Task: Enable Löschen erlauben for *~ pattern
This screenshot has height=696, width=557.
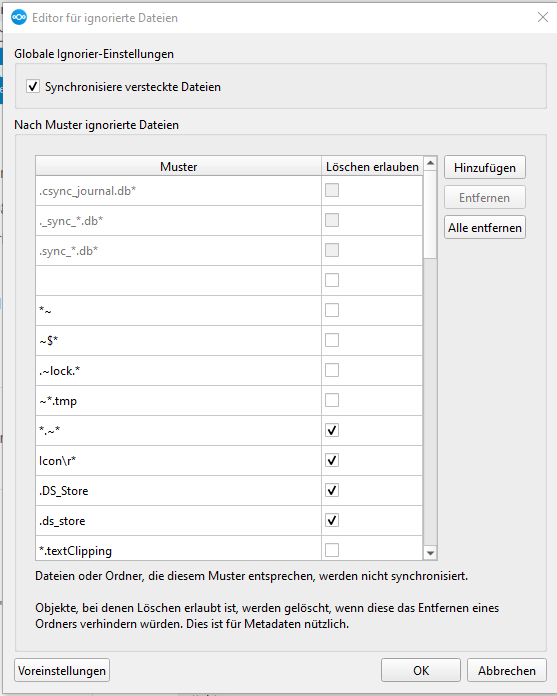Action: (x=332, y=310)
